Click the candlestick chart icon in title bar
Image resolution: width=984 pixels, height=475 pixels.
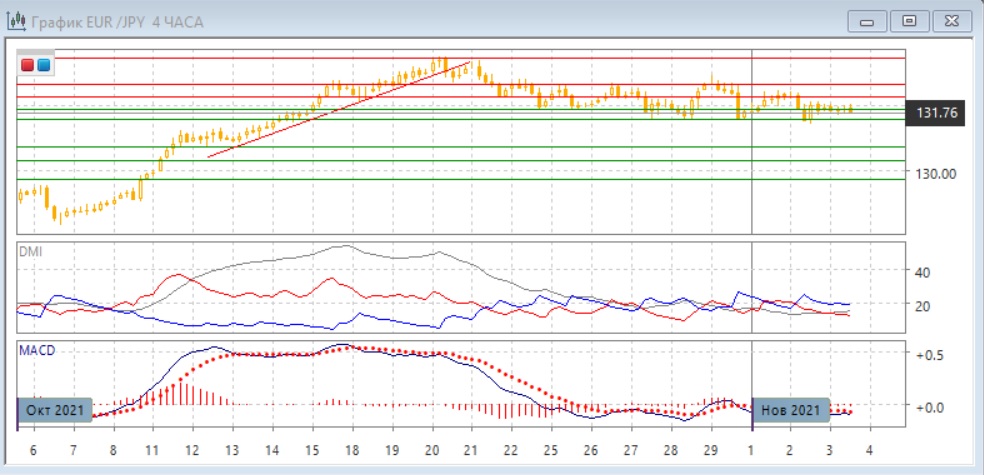(16, 21)
